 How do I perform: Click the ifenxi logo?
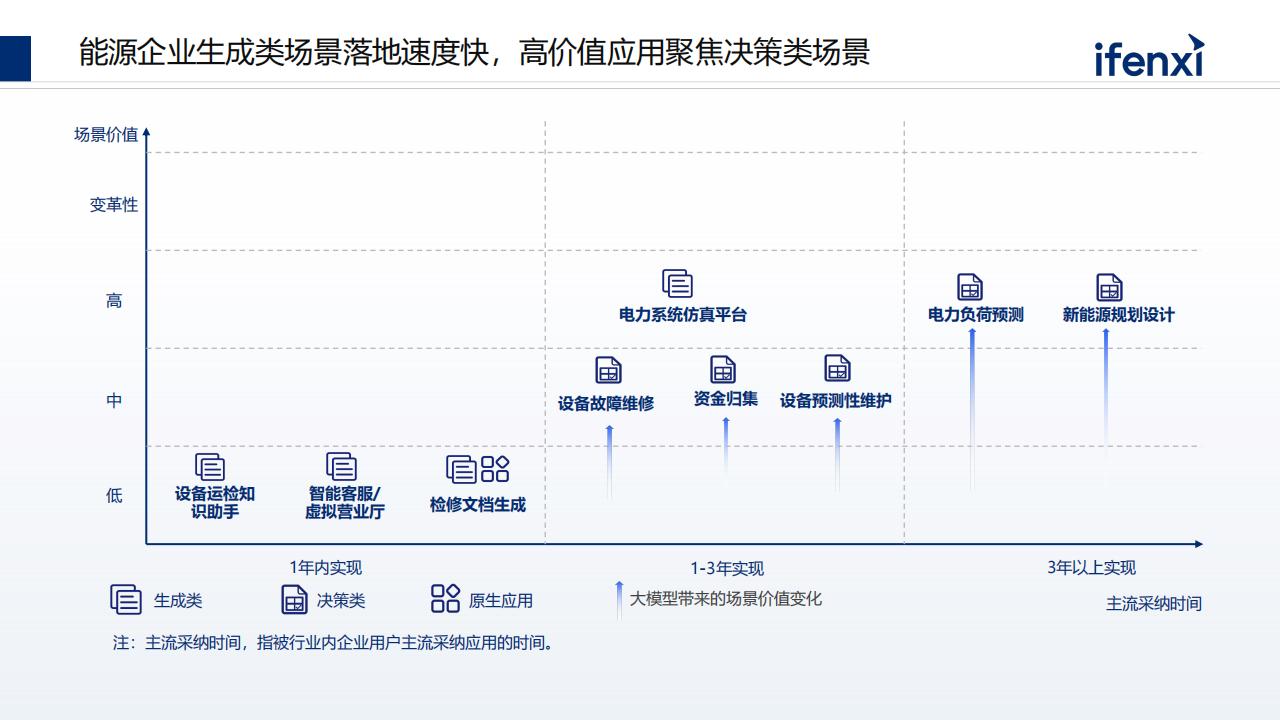pos(1150,56)
